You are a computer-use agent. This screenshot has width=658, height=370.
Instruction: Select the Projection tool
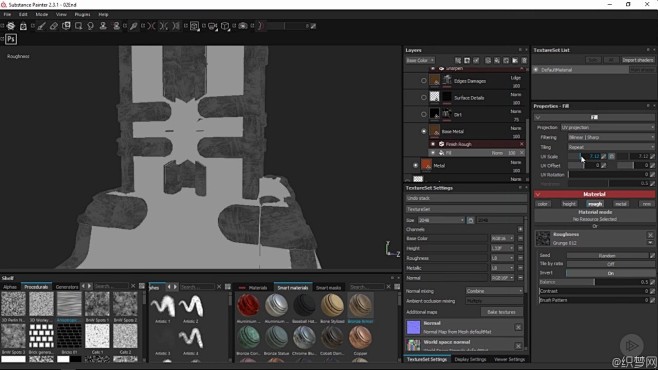click(x=66, y=26)
